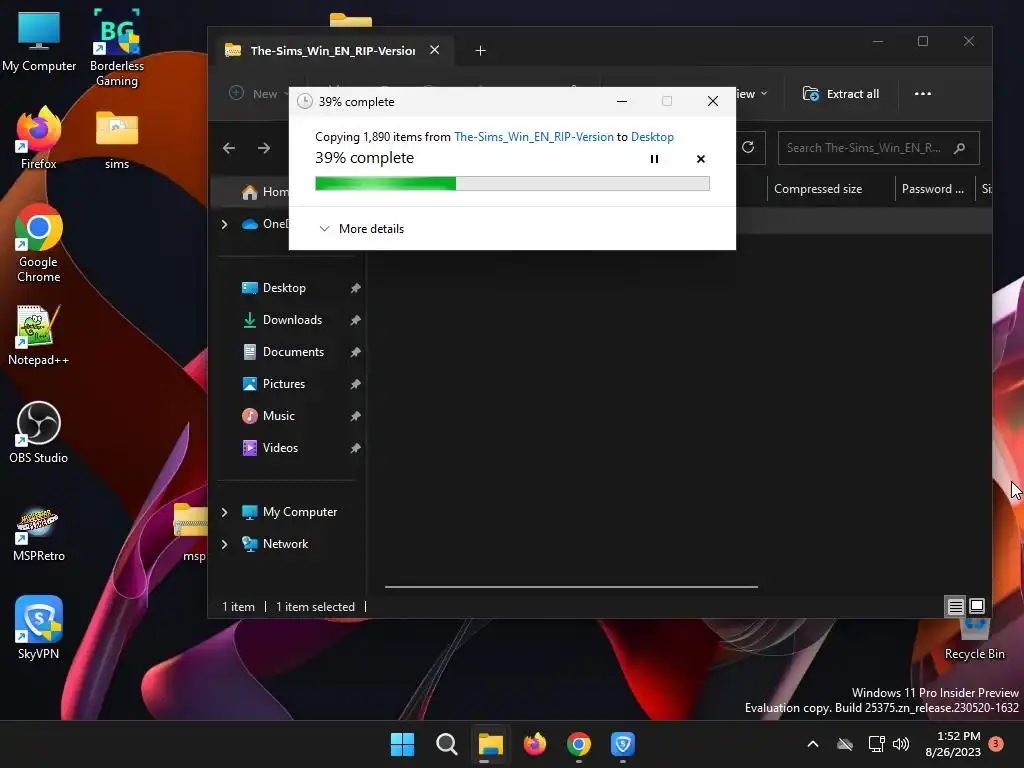Click the green copy progress bar
The width and height of the screenshot is (1024, 768).
512,184
